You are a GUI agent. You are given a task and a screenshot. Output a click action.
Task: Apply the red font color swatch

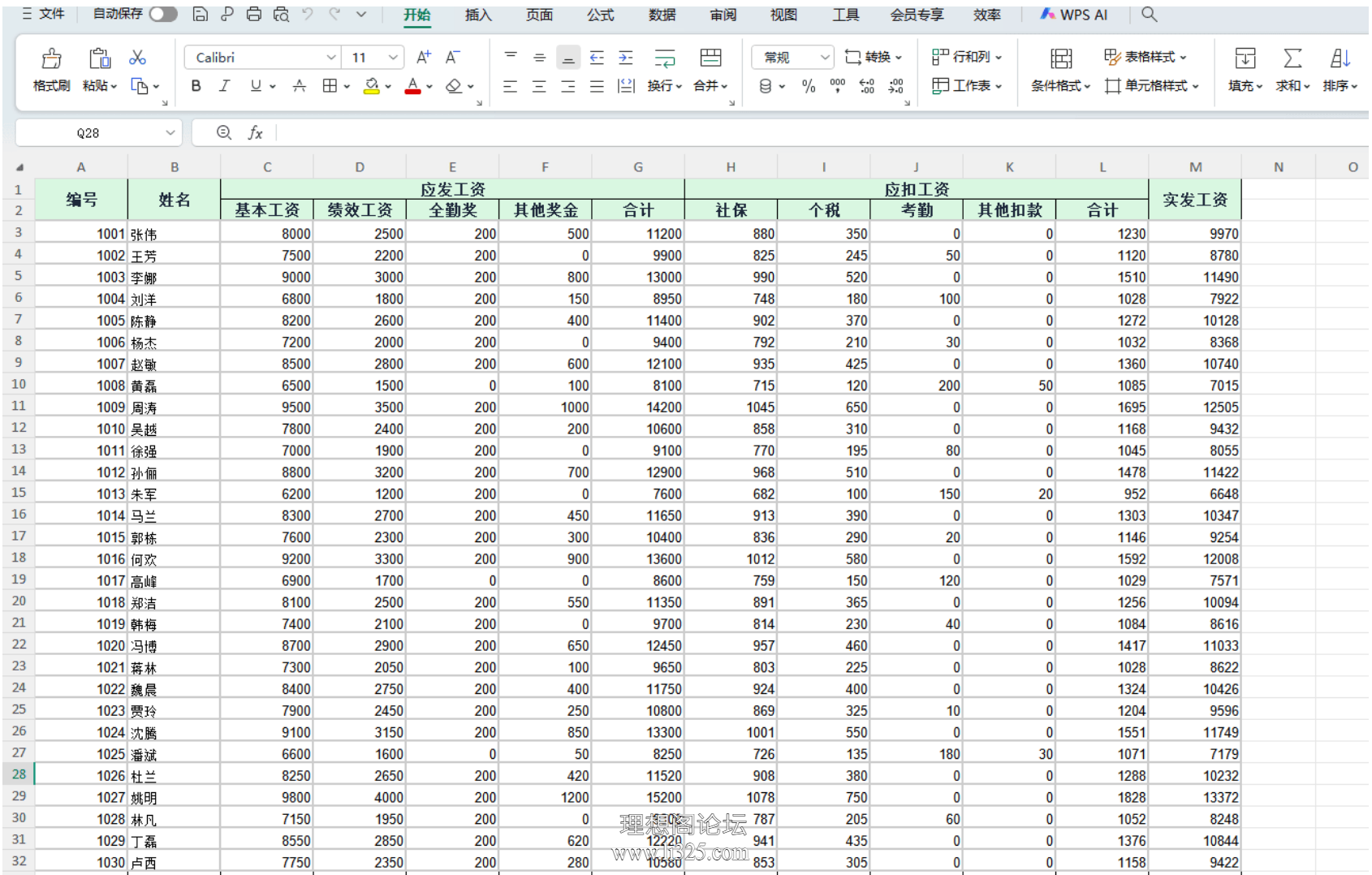point(412,86)
